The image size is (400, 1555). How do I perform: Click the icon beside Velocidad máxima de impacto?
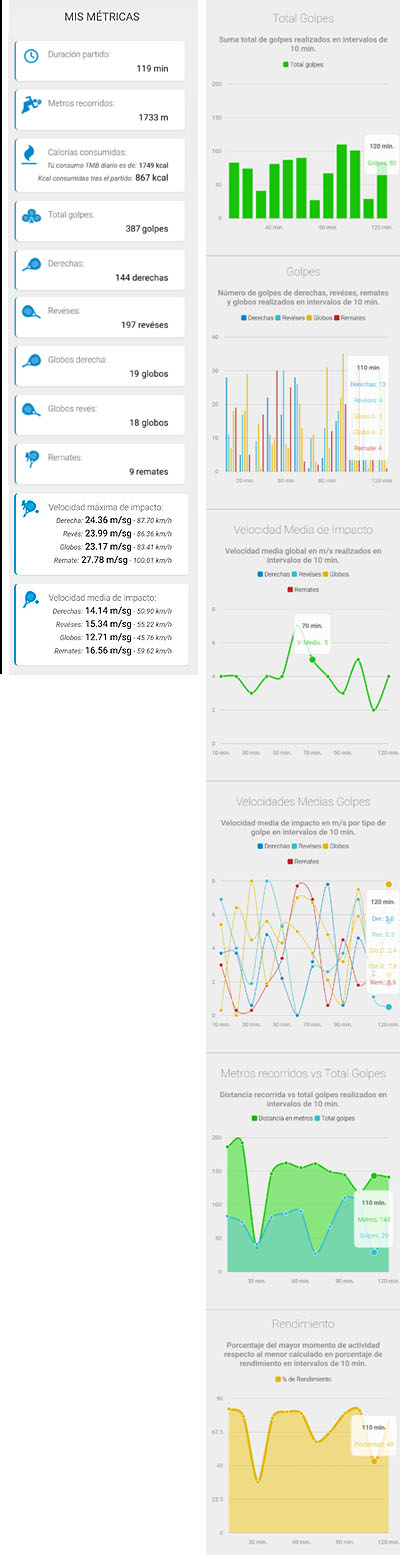pos(31,508)
